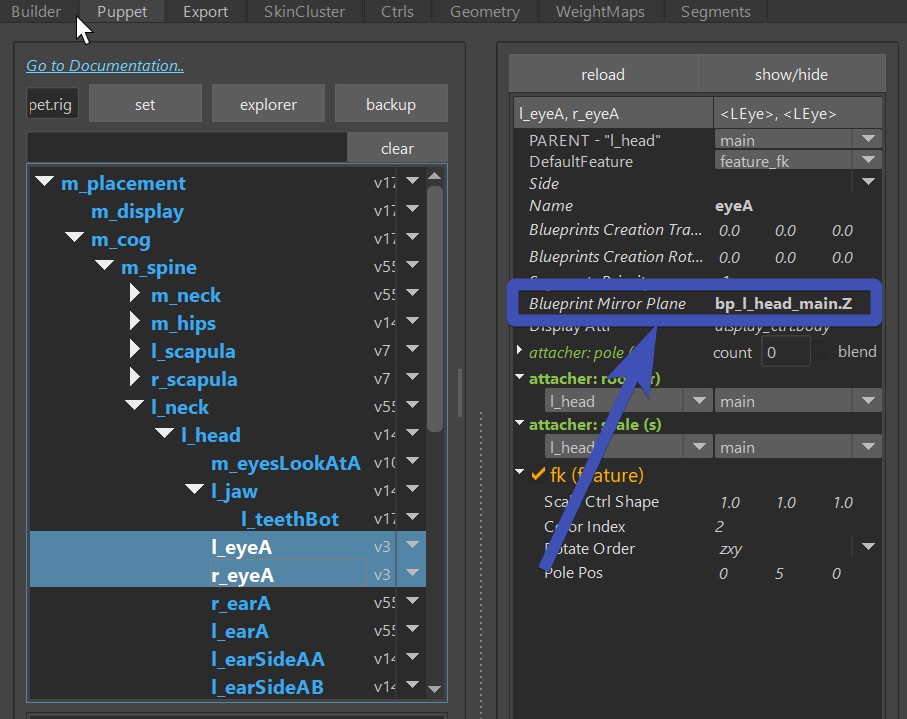Collapse the m_placement tree node
907x719 pixels.
pos(44,183)
